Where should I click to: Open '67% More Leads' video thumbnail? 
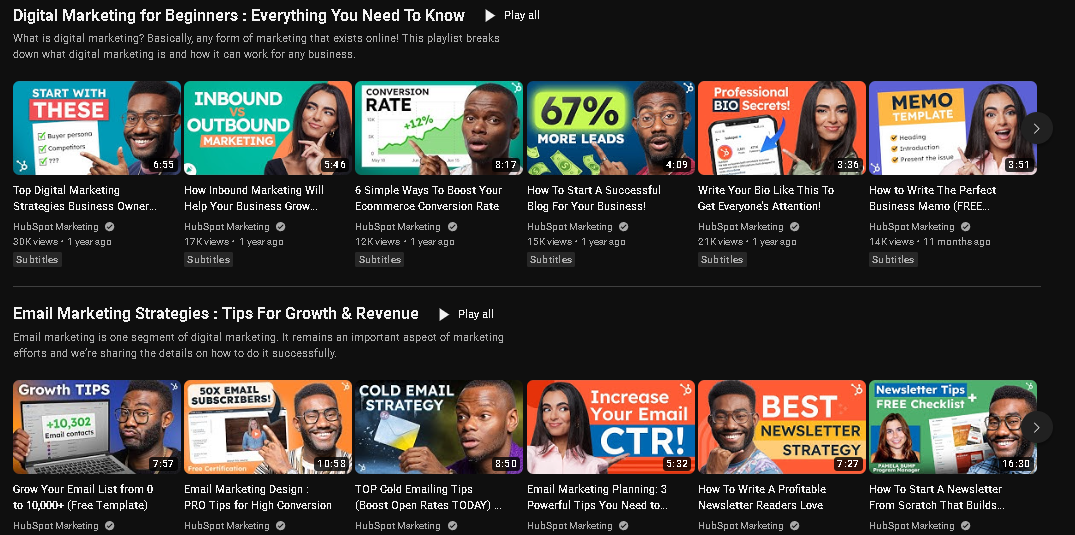pos(611,128)
